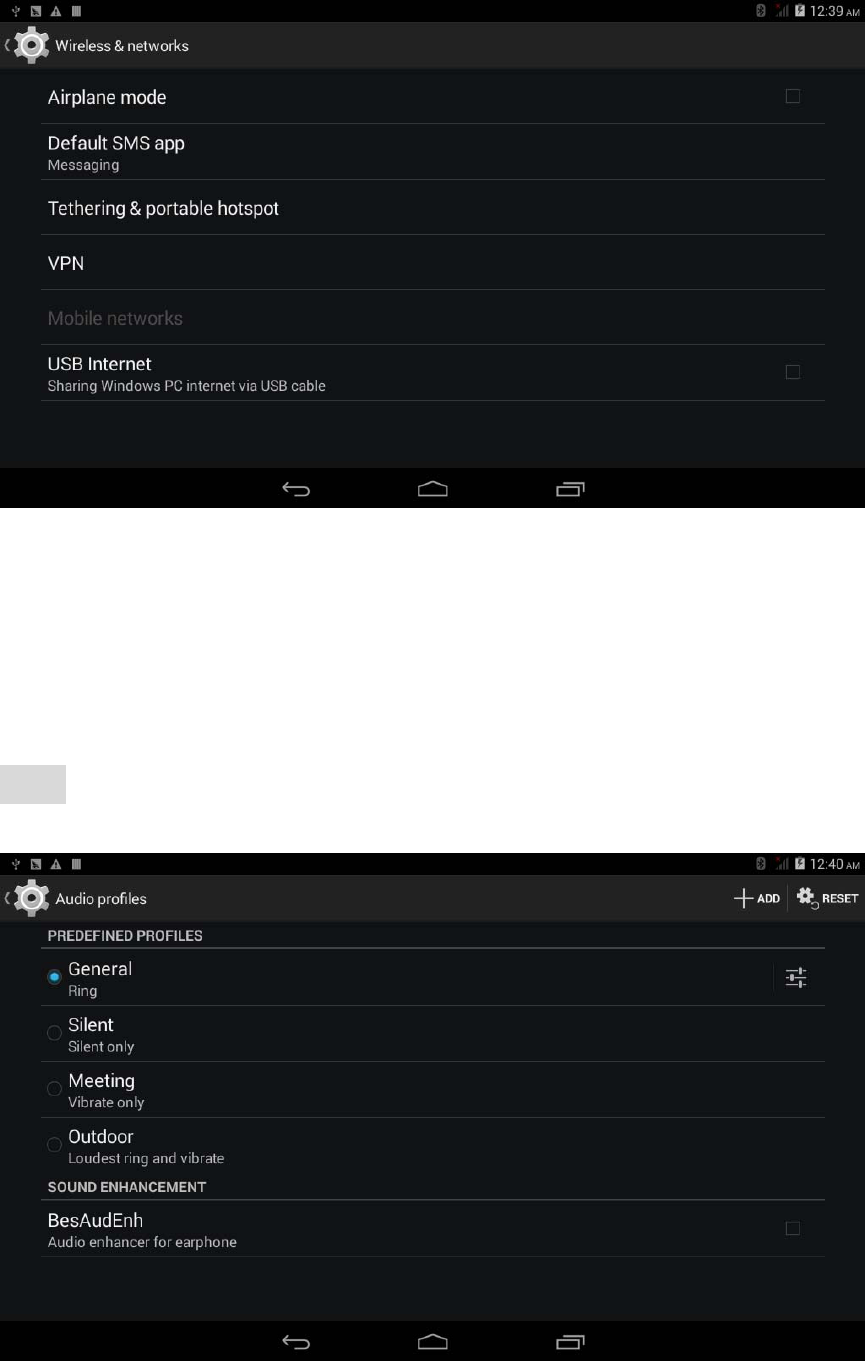Tap the Audio profiles settings gear icon
This screenshot has height=1361, width=865.
tap(32, 898)
